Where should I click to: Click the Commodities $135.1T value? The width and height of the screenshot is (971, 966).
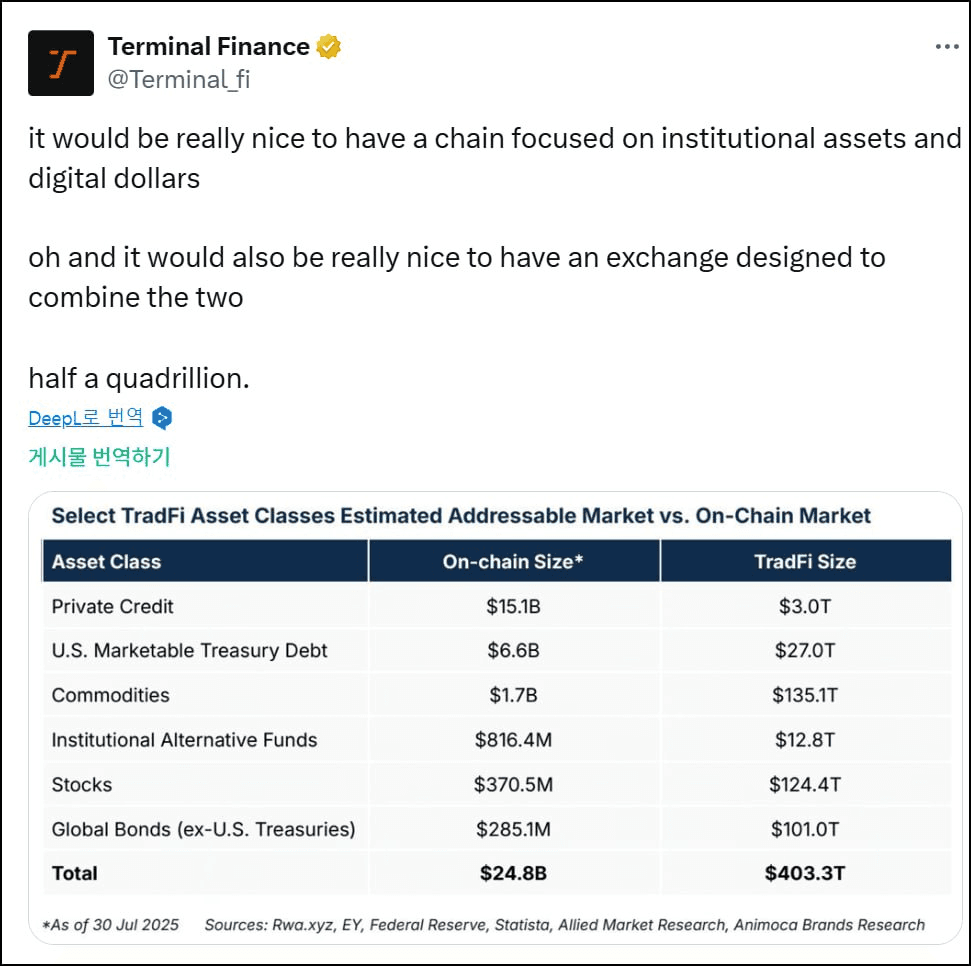pyautogui.click(x=805, y=695)
